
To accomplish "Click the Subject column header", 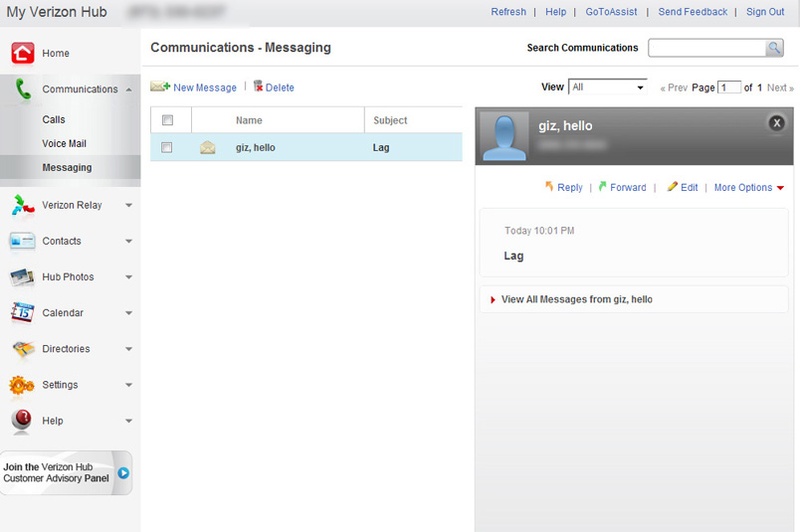I will pos(390,120).
